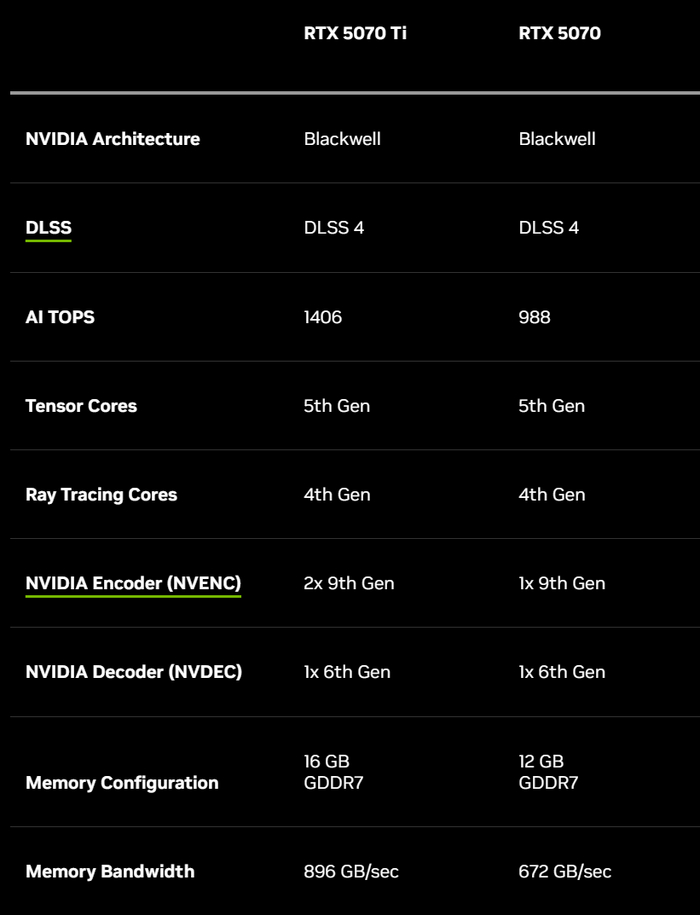Select the RTX 5070 column header

[559, 34]
